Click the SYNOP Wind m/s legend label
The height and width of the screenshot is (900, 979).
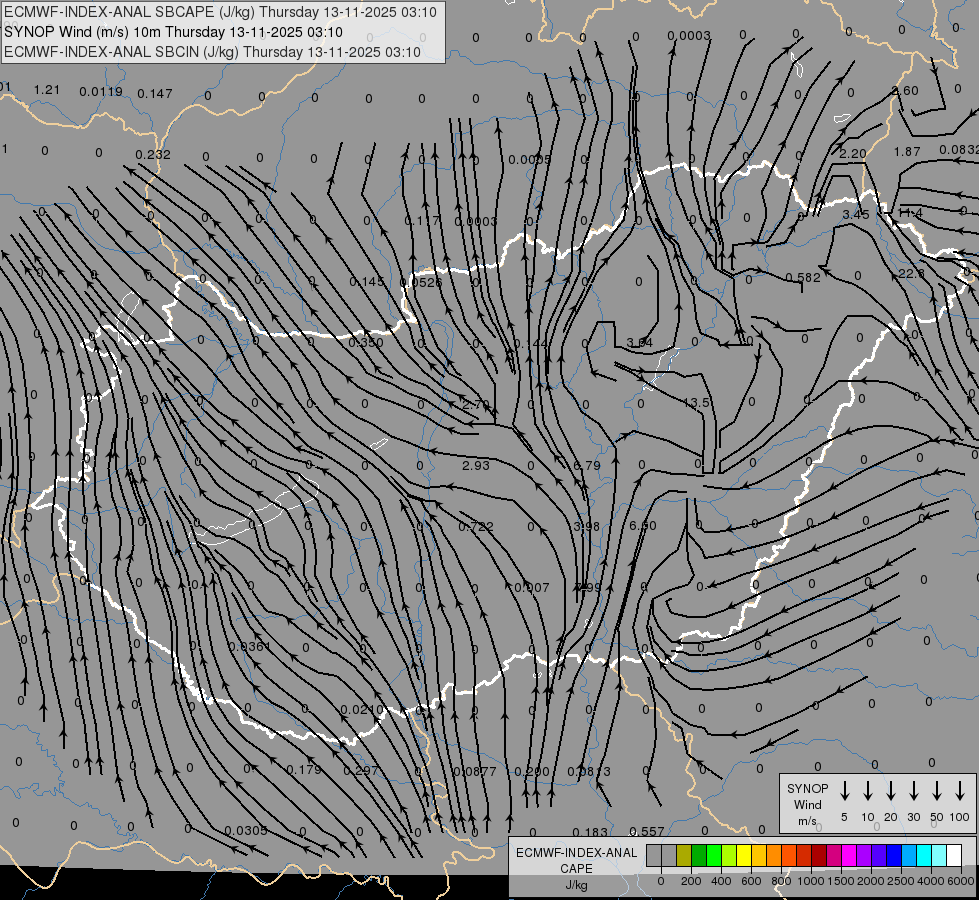click(x=807, y=804)
